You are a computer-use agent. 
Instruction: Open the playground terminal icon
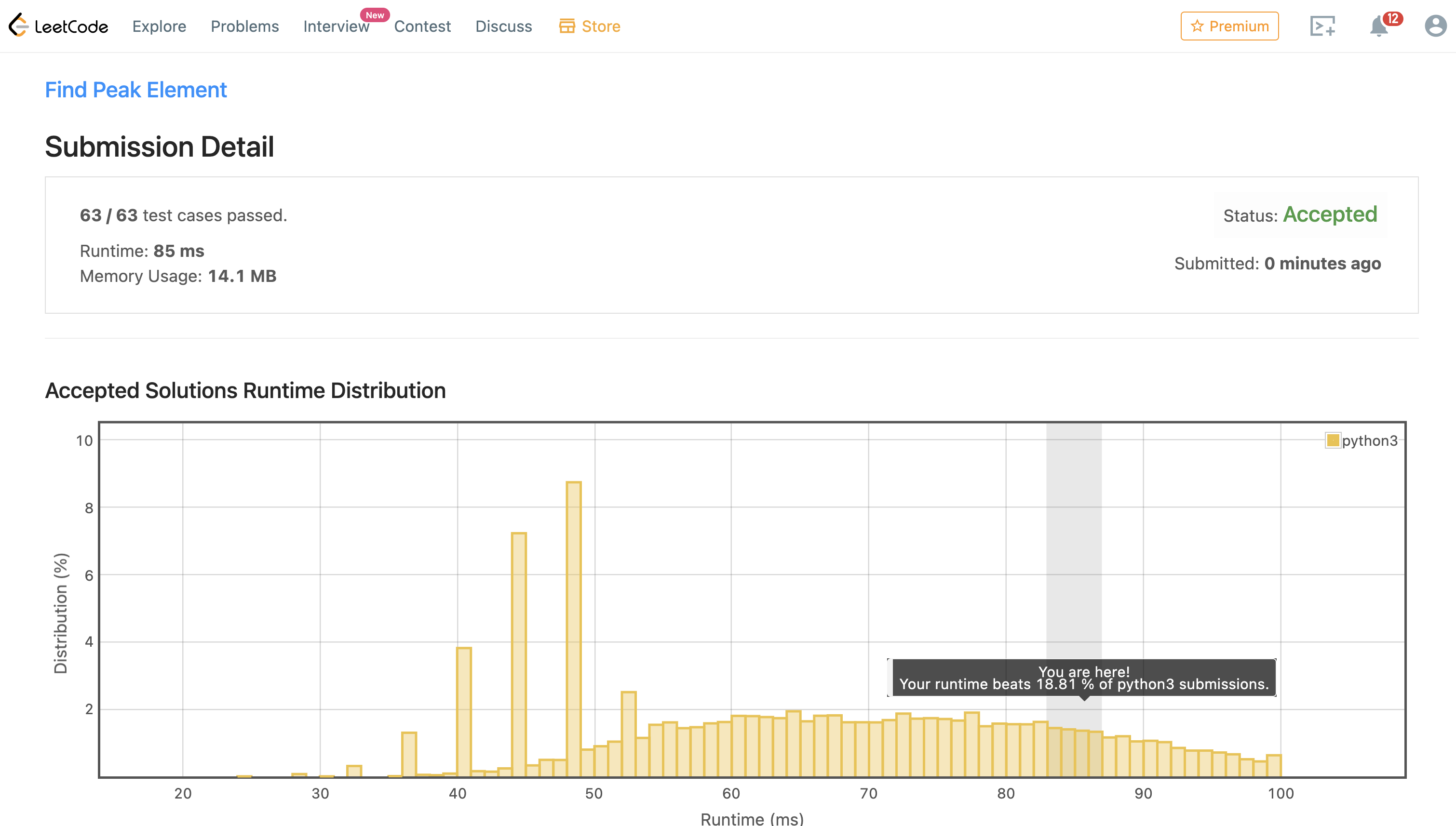1322,26
